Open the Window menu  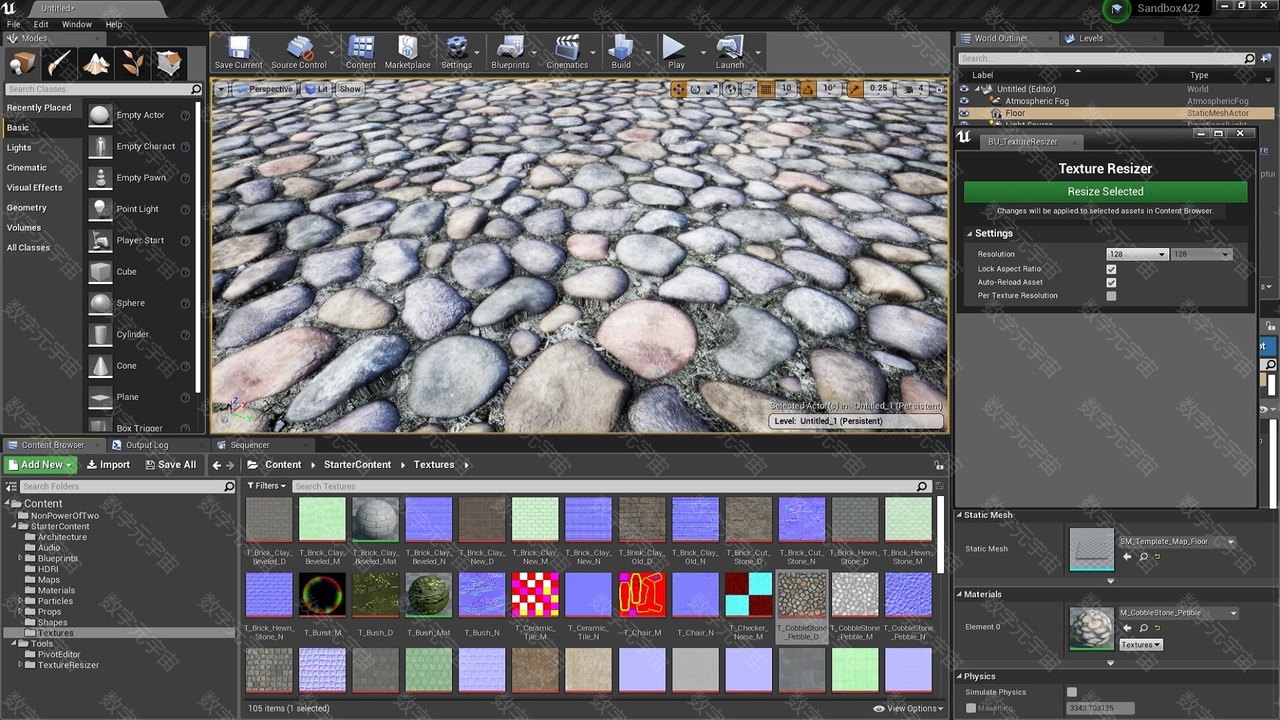(77, 24)
